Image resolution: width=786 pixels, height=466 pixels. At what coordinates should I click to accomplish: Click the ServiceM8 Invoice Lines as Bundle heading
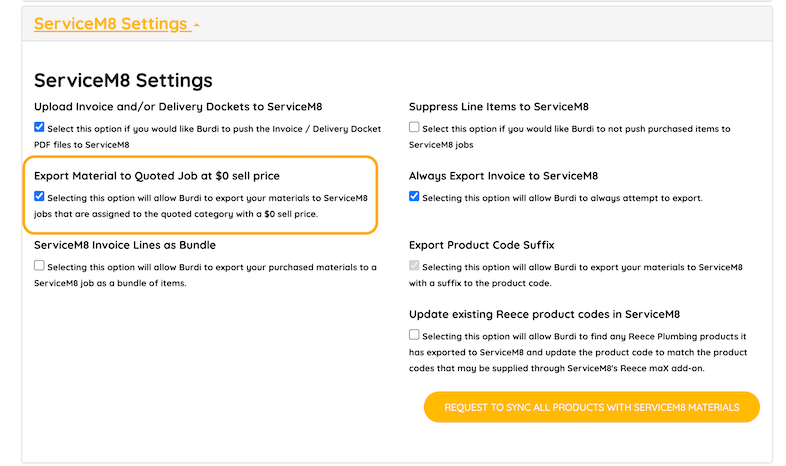pos(125,245)
